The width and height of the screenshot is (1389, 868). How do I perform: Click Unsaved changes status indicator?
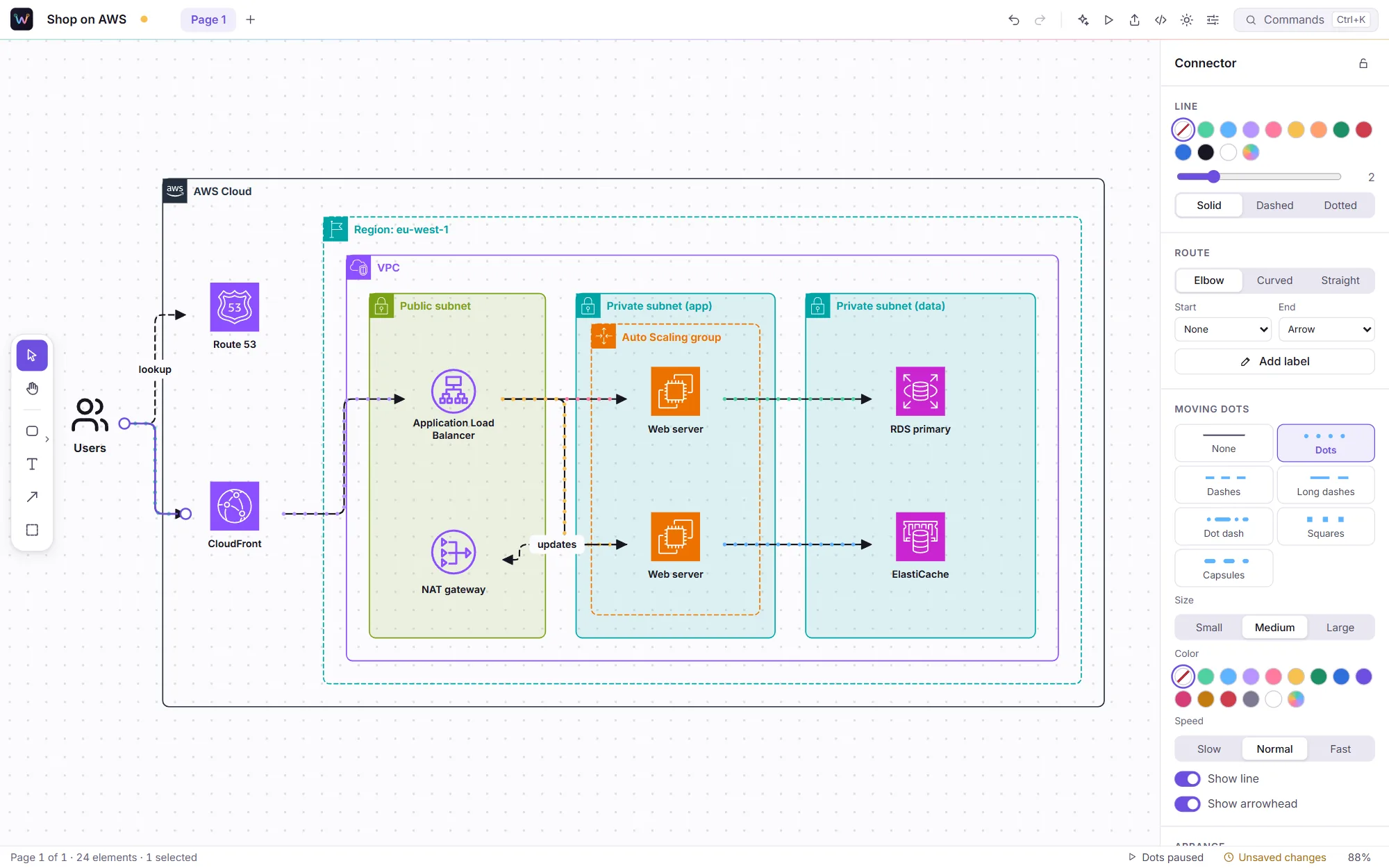point(1274,858)
